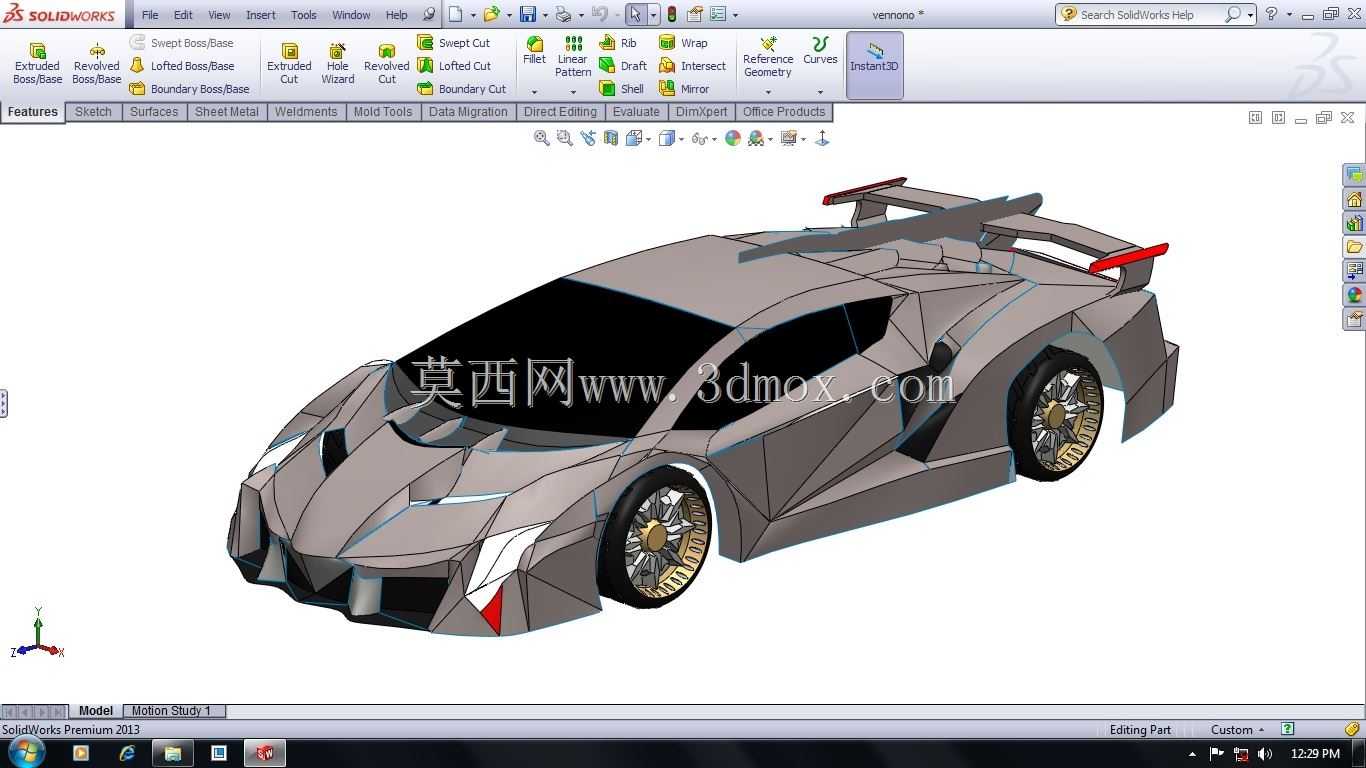This screenshot has height=768, width=1366.
Task: Expand the Save button dropdown arrow
Action: [x=545, y=15]
